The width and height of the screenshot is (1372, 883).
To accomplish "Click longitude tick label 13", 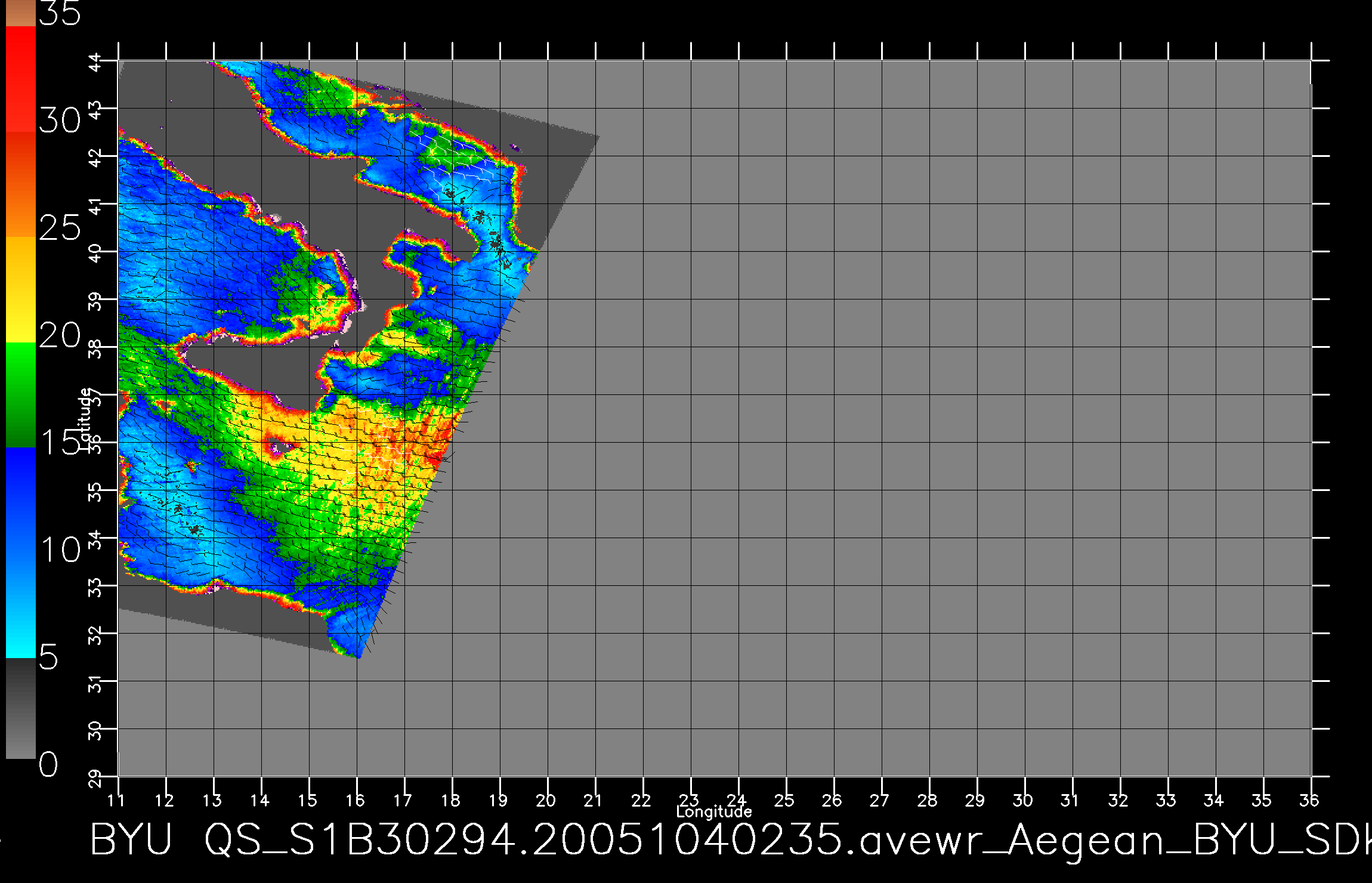I will click(212, 799).
